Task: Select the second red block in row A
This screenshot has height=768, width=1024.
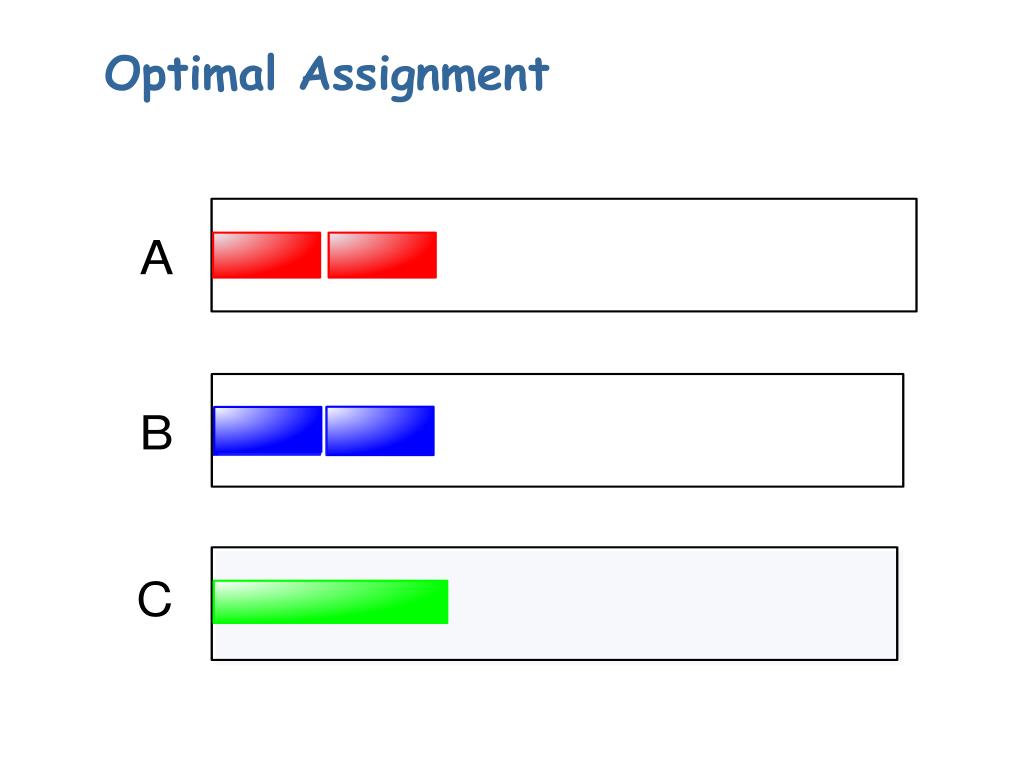Action: coord(382,255)
